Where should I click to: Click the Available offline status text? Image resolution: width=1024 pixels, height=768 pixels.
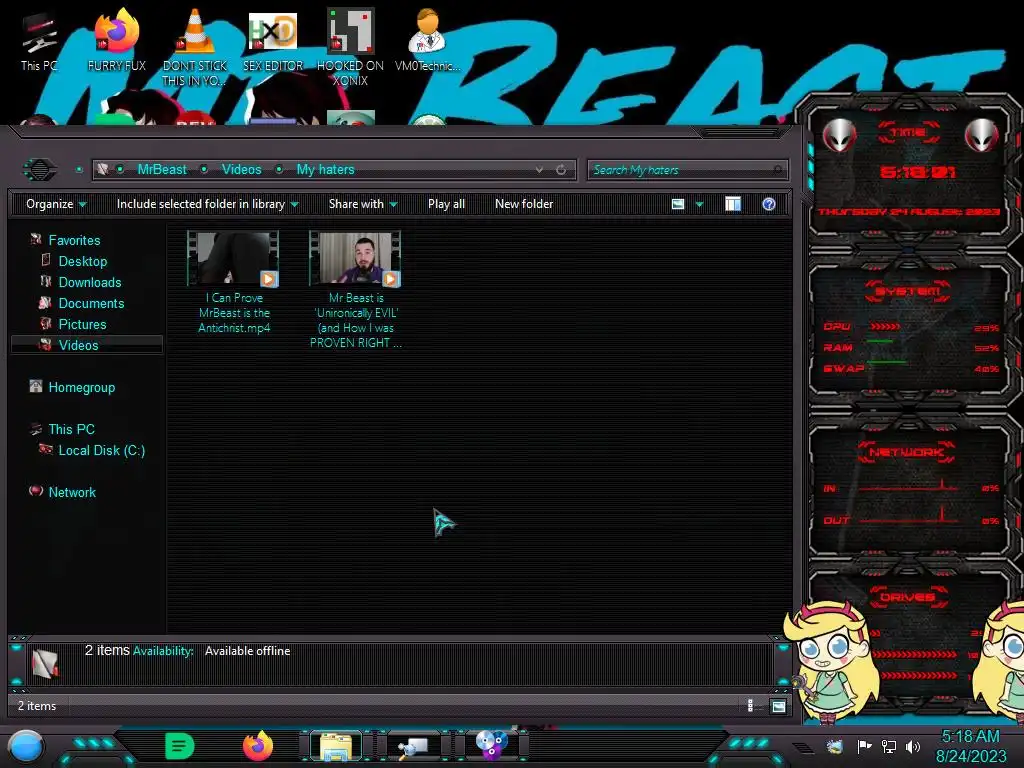[248, 651]
